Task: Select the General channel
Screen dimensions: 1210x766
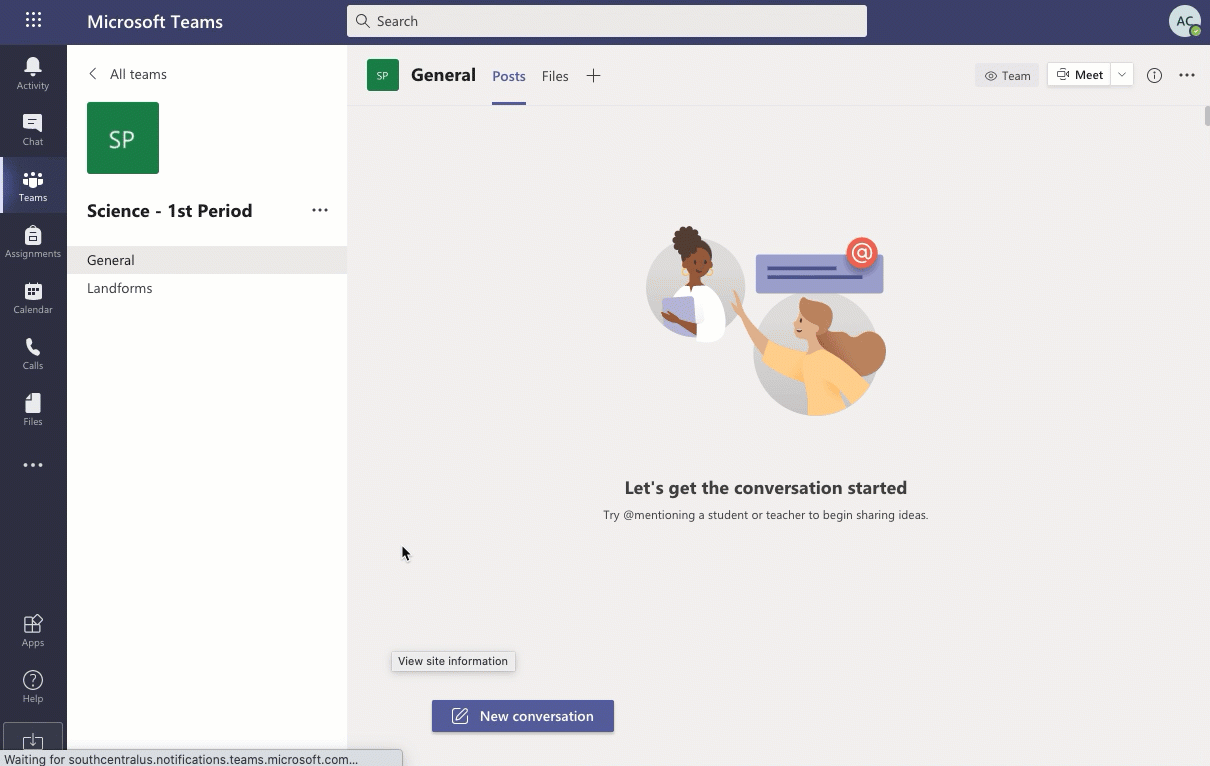Action: (x=207, y=260)
